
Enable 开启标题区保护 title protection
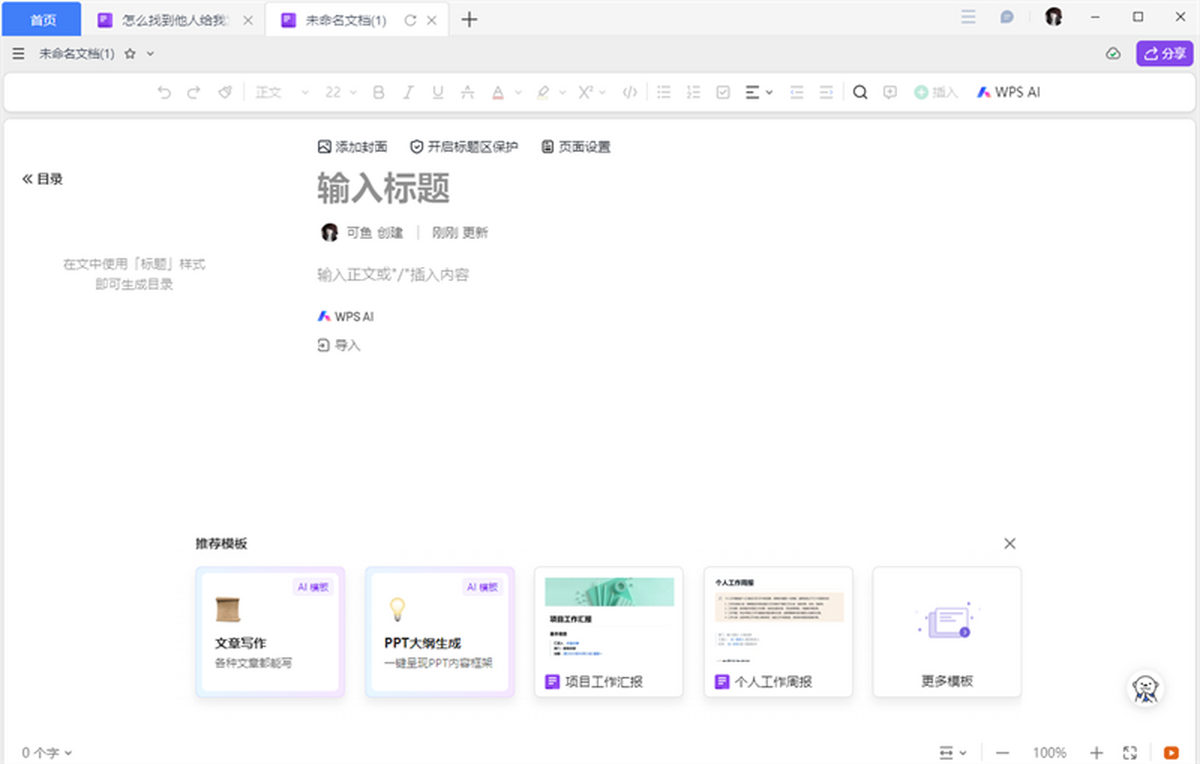tap(464, 147)
